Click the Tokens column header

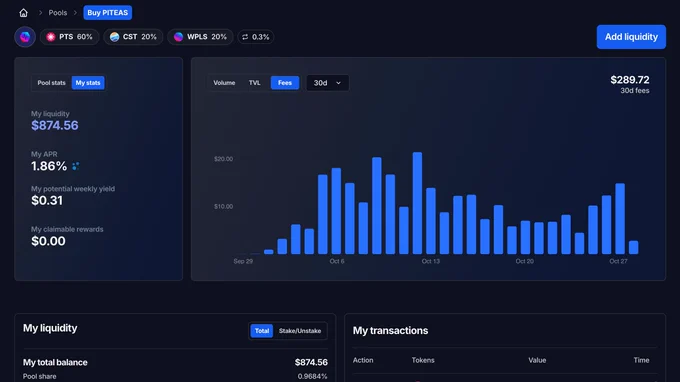point(423,360)
